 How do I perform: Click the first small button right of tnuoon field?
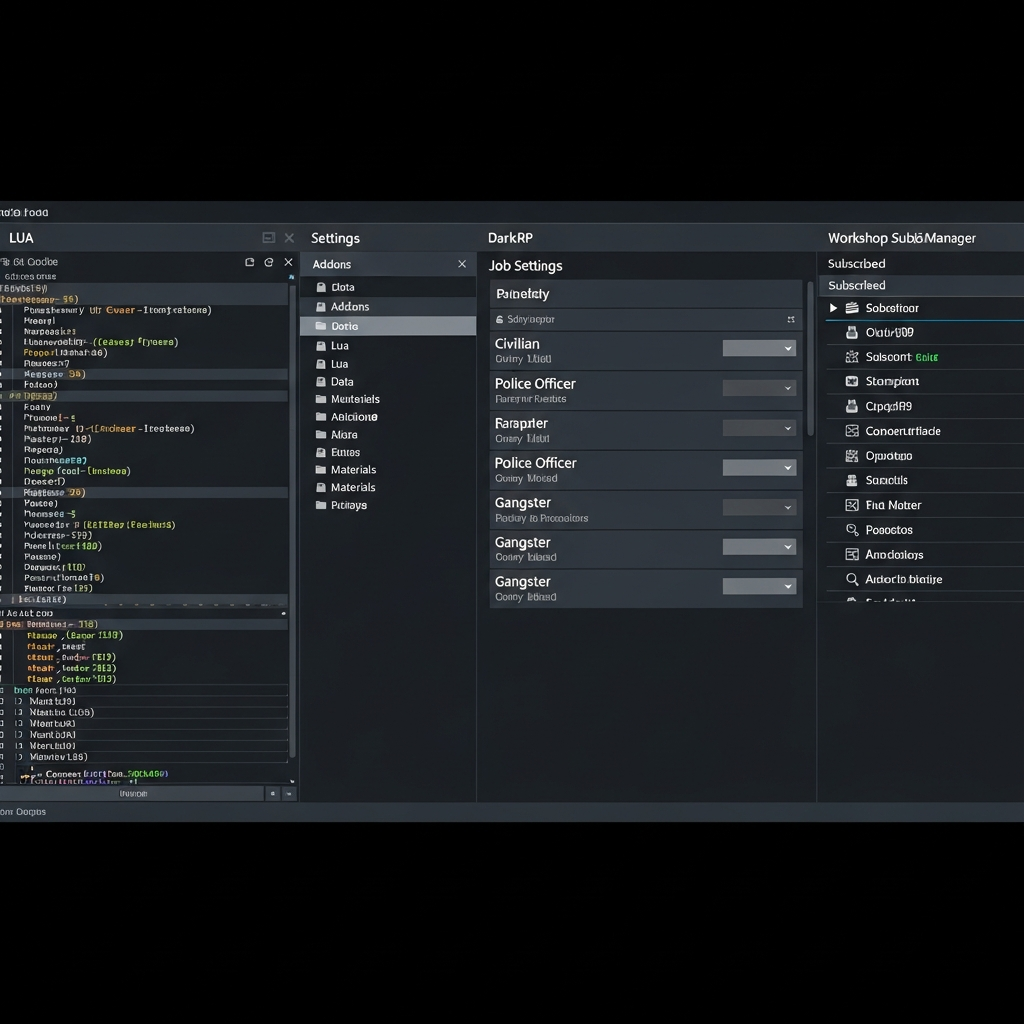(272, 793)
